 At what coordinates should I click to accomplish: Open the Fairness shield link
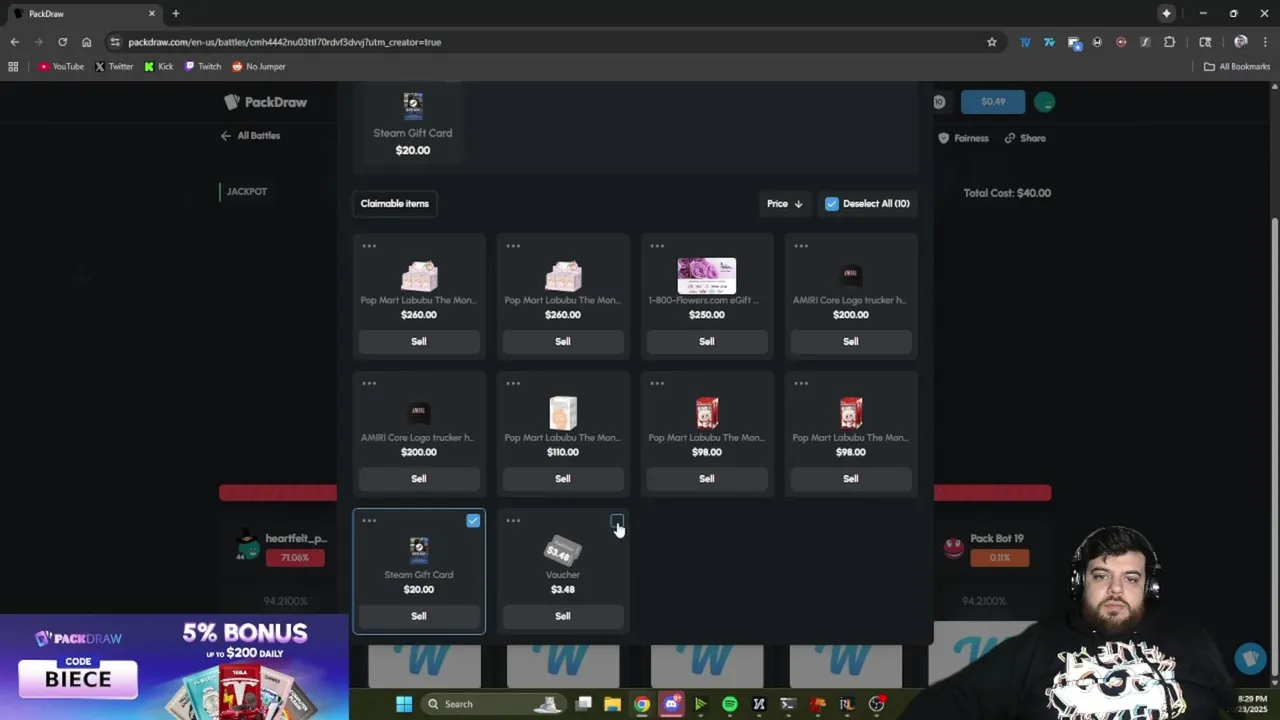[x=964, y=138]
